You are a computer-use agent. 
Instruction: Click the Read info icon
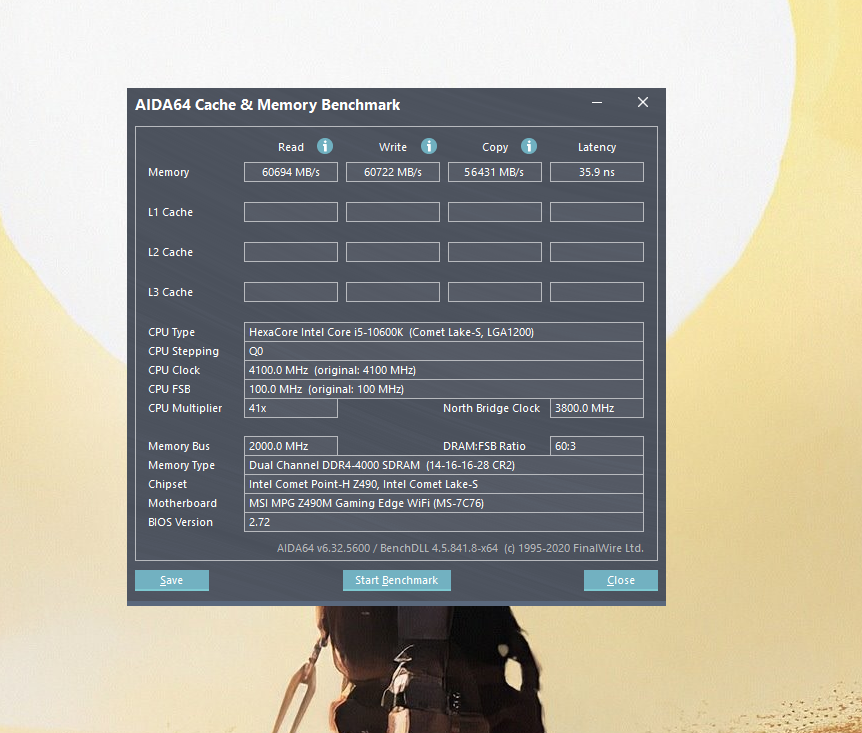point(325,146)
